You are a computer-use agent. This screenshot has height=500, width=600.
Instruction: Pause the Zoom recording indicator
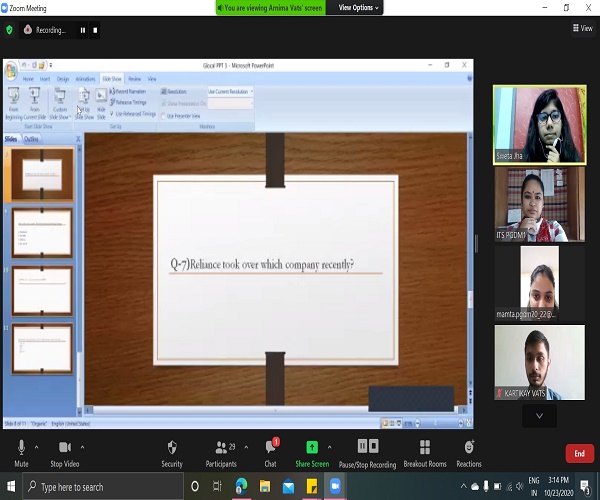(83, 30)
